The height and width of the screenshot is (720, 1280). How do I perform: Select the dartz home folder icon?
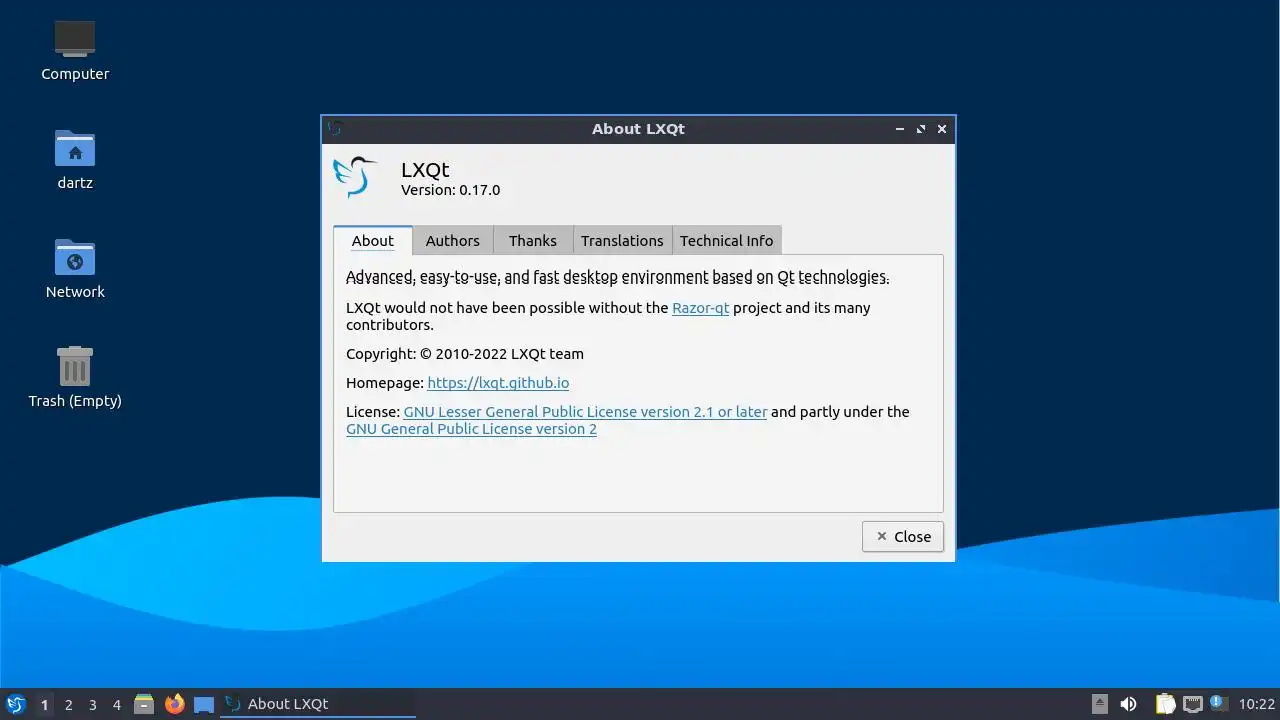pos(75,159)
